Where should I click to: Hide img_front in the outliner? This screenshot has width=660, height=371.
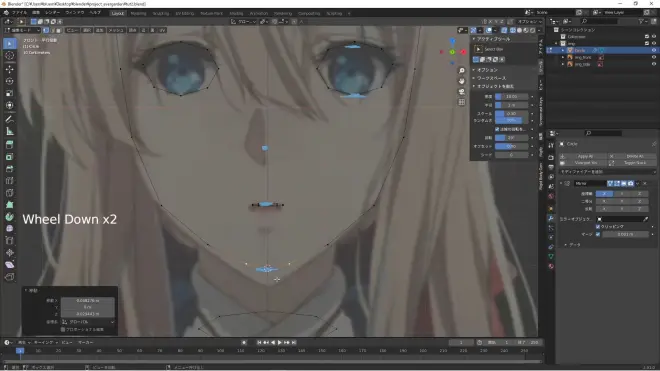[x=653, y=57]
